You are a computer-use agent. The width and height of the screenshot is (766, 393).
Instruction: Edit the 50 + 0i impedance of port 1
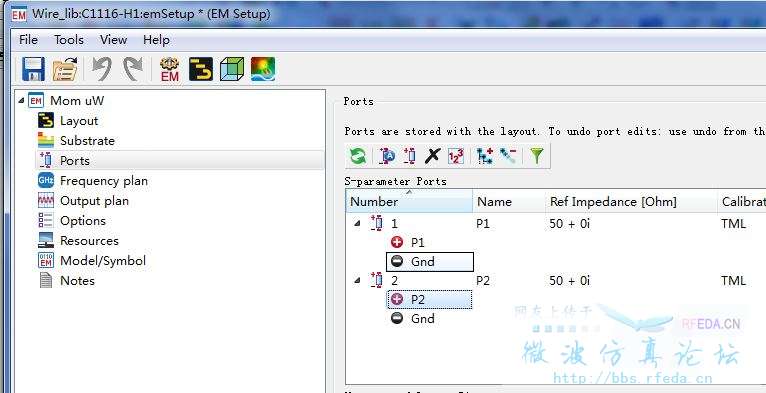pyautogui.click(x=570, y=224)
